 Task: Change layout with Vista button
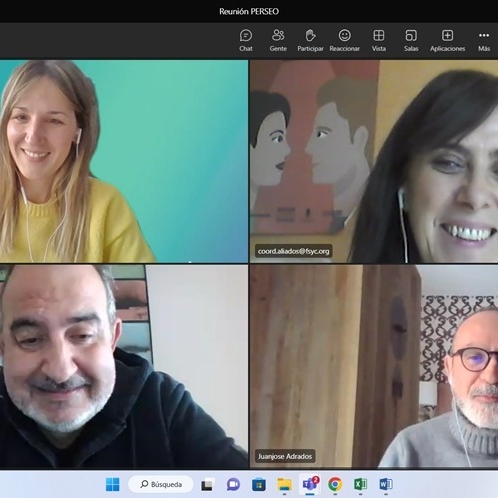[x=379, y=40]
